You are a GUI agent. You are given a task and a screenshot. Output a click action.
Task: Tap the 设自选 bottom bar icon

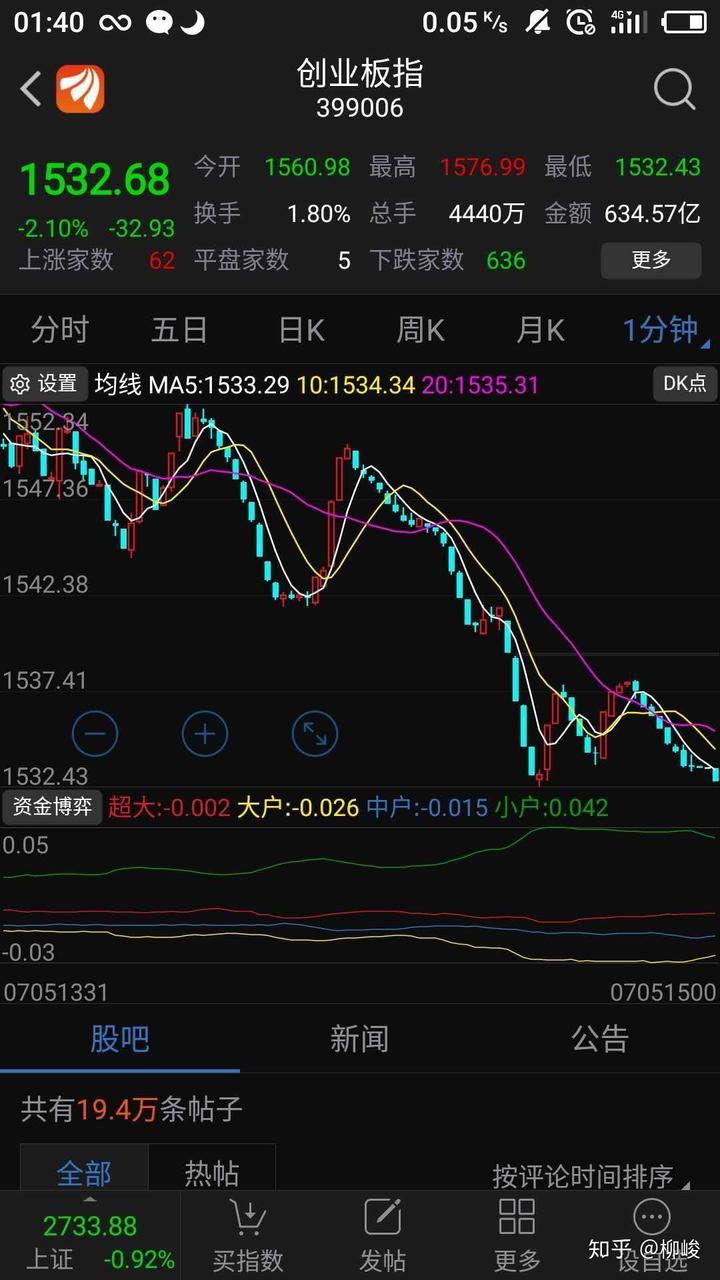click(652, 1217)
